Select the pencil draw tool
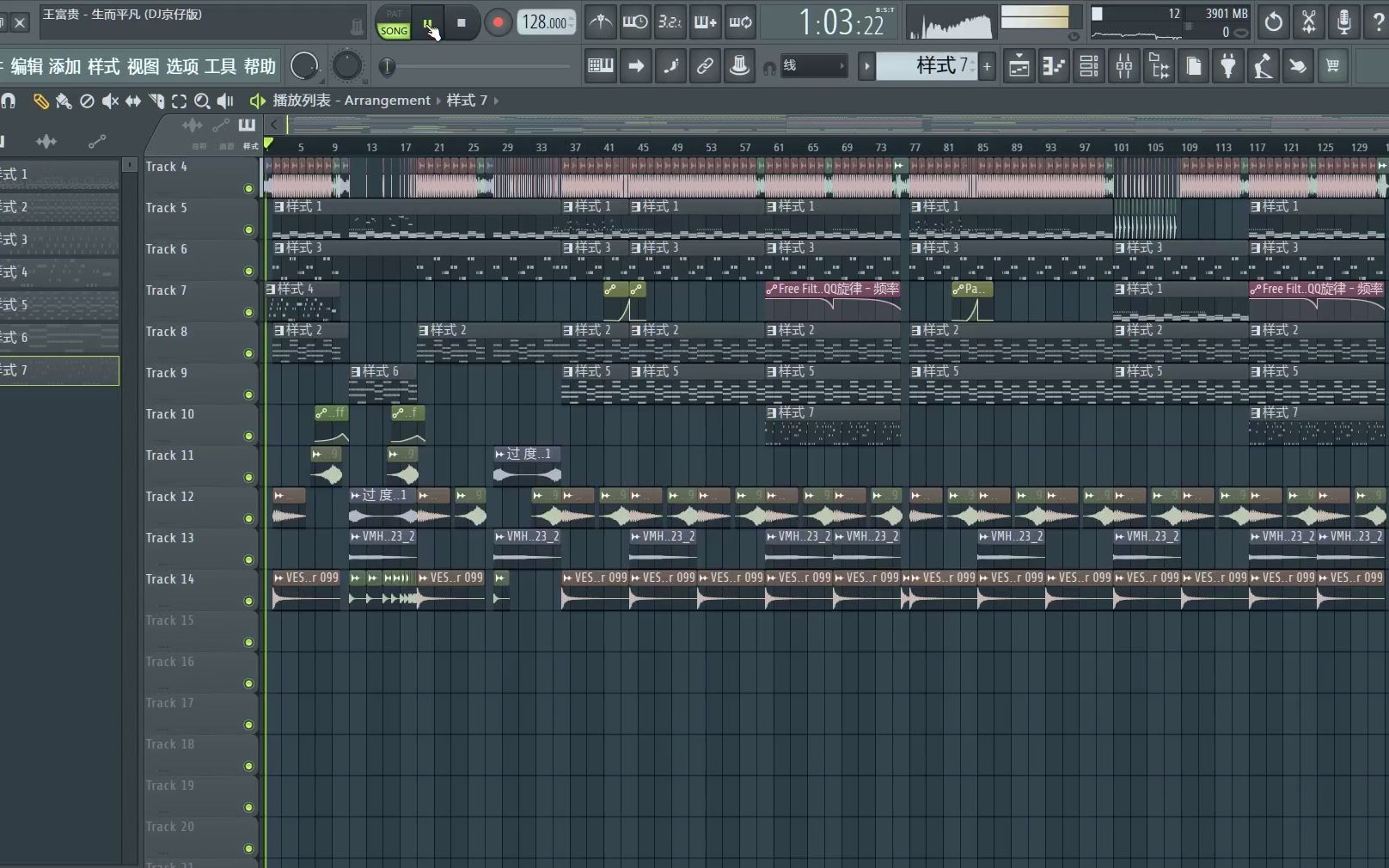 click(40, 101)
